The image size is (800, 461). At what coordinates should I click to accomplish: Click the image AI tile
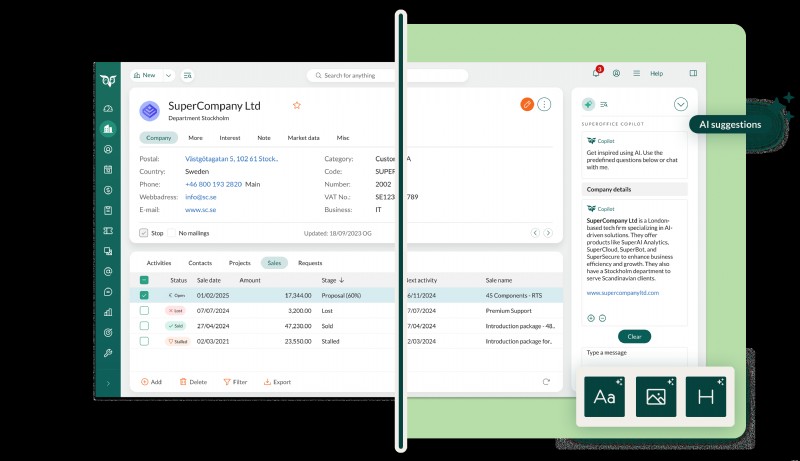656,397
